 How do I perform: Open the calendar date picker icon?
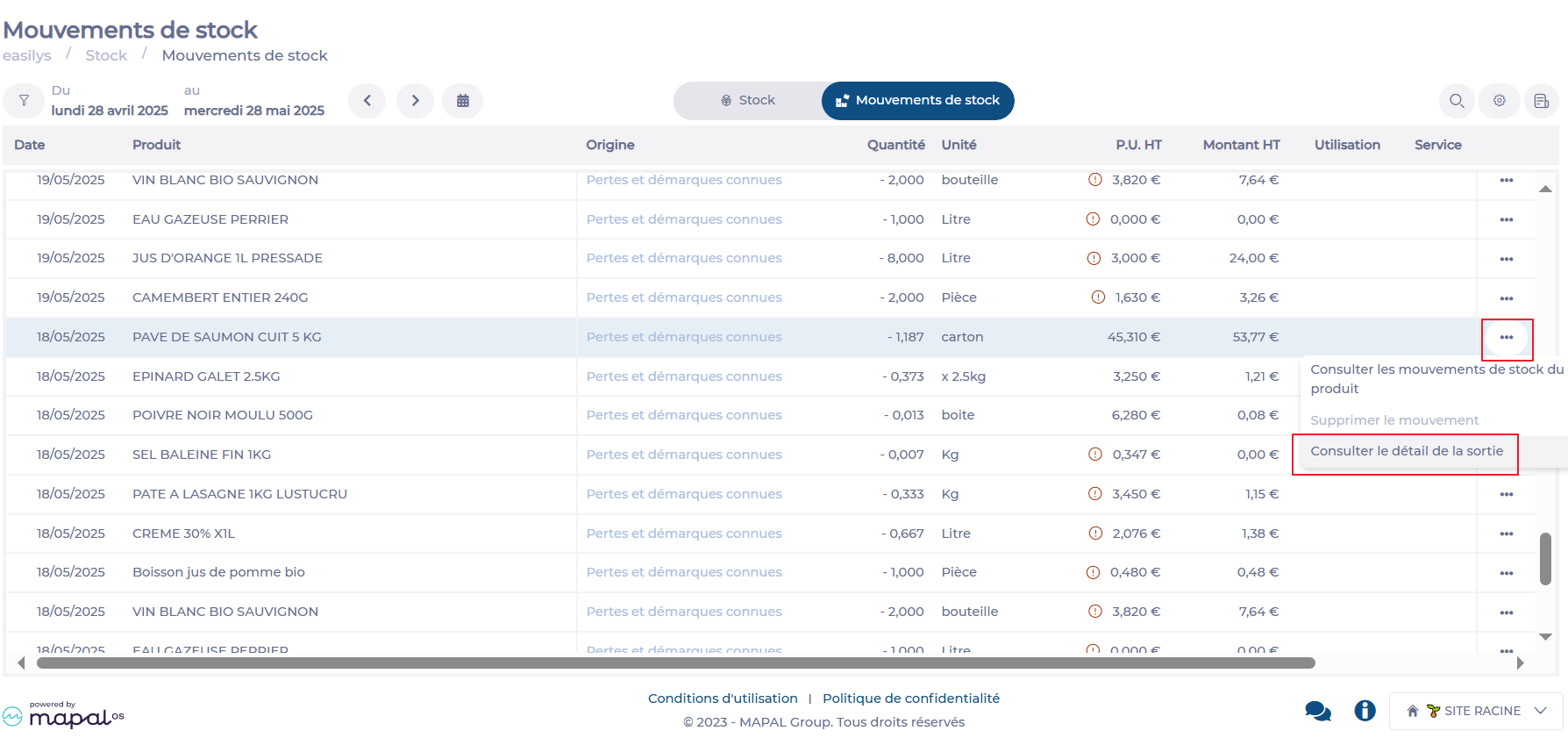(x=463, y=101)
